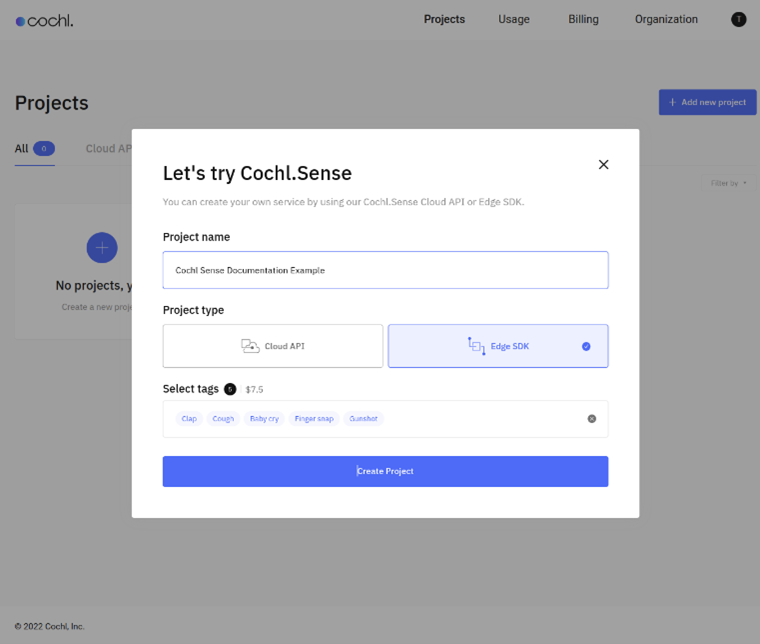Image resolution: width=760 pixels, height=644 pixels.
Task: Click the Cochl logo in header
Action: (44, 20)
